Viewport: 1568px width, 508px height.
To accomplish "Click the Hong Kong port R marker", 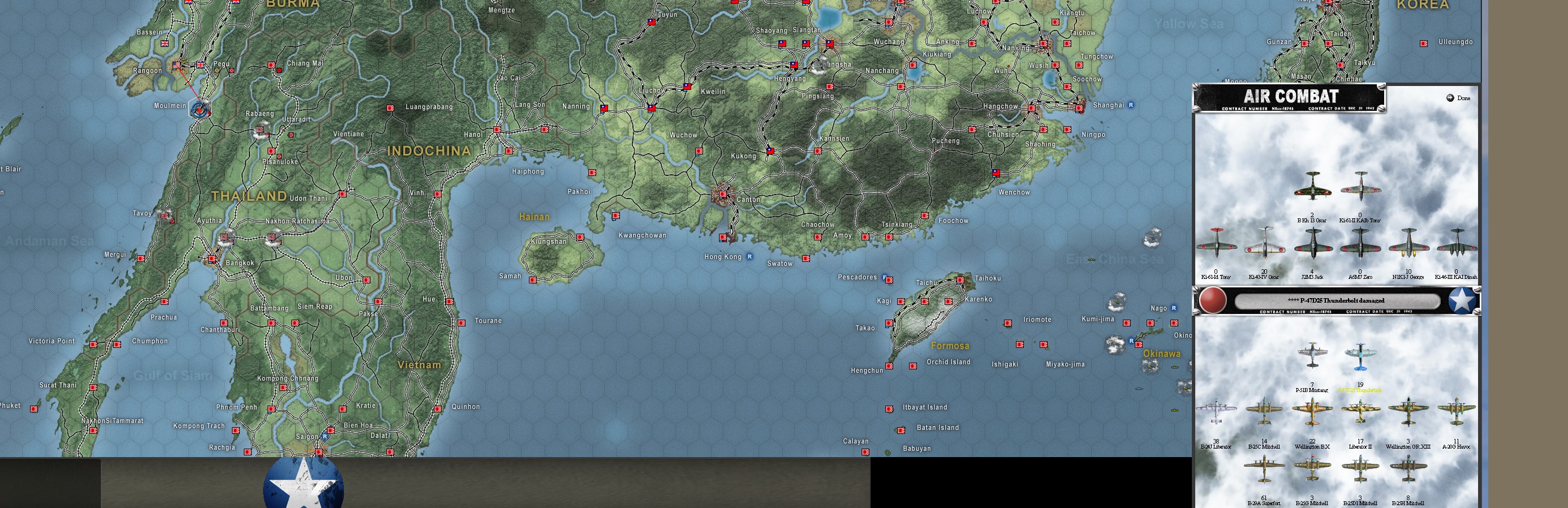I will pos(749,257).
